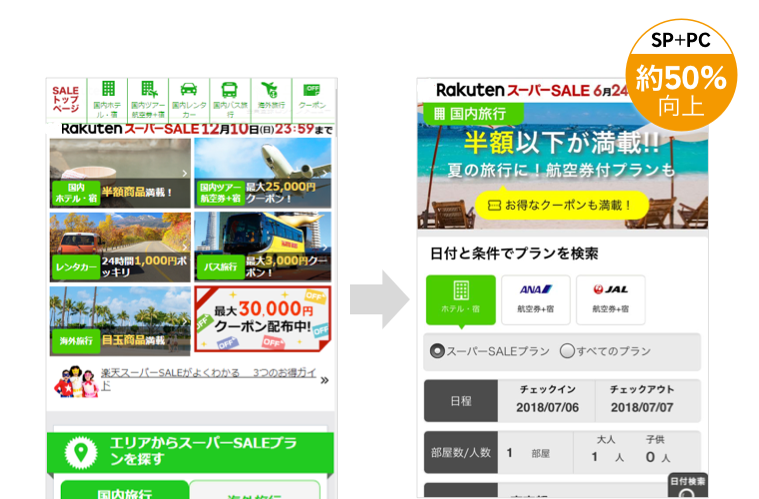Click the Rakuten スーパーSALE 12月10日 header
This screenshot has height=499, width=759.
(x=197, y=129)
